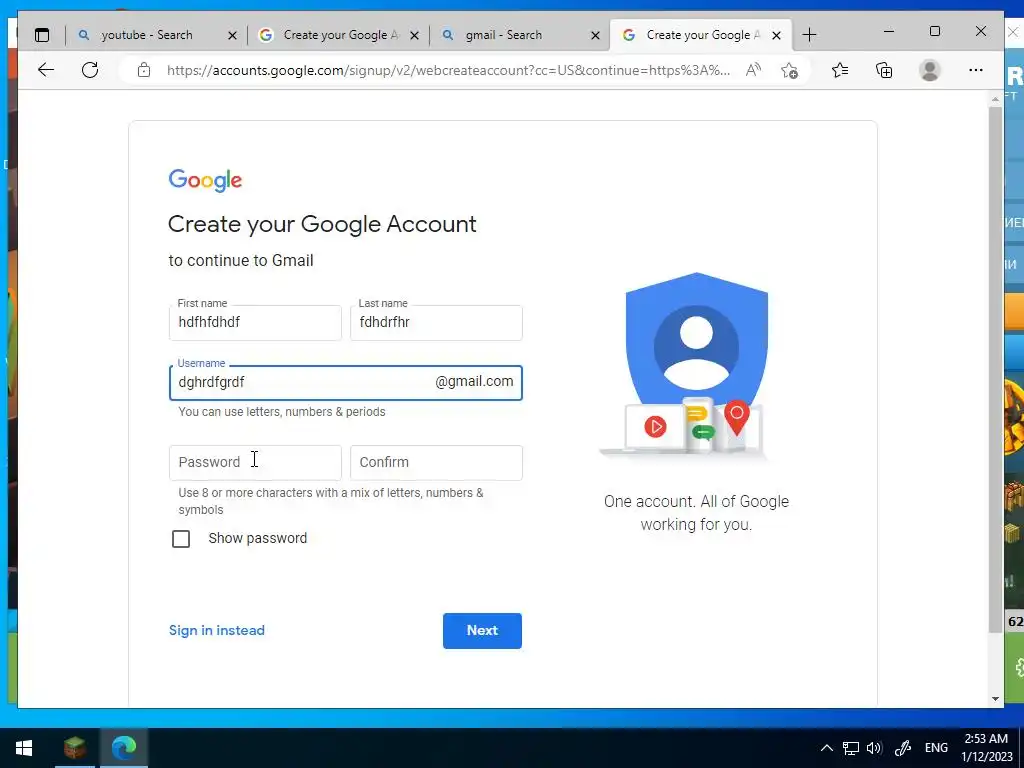Close the active Create your Google Account tab

776,35
